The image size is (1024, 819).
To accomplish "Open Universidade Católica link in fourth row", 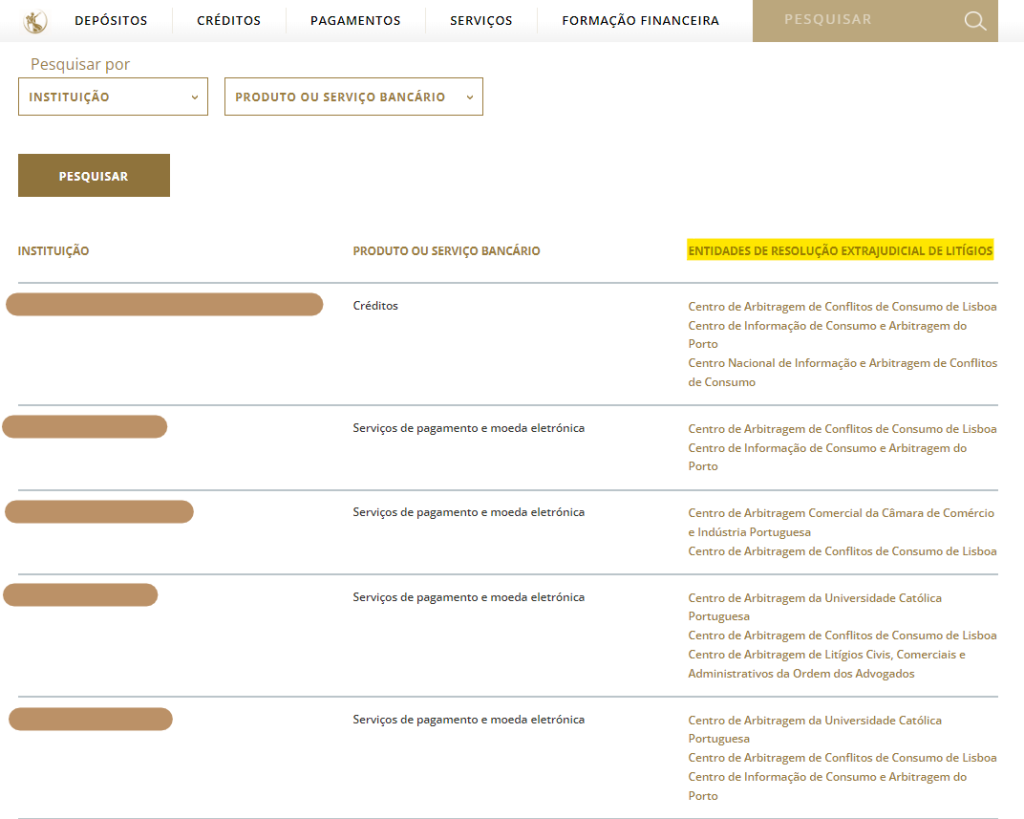I will (x=815, y=607).
